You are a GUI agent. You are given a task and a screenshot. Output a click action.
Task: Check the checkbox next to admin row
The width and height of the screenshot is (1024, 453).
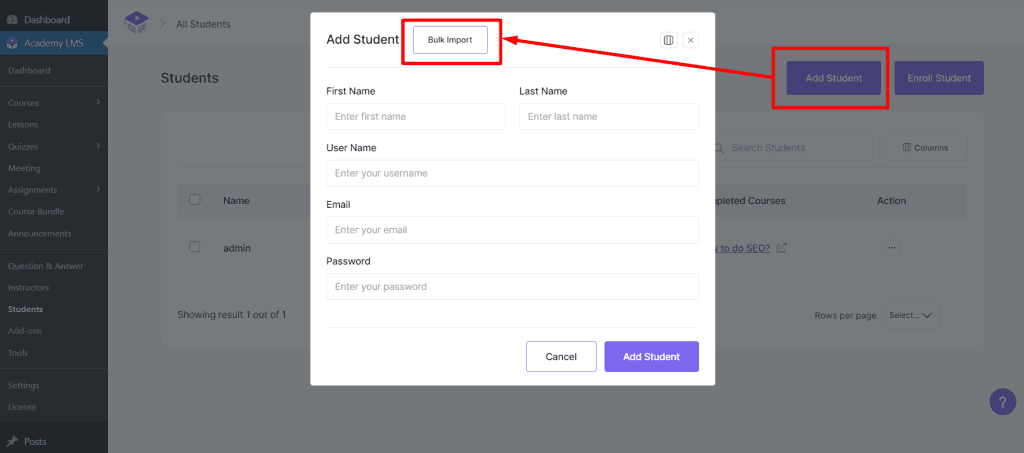coord(195,247)
